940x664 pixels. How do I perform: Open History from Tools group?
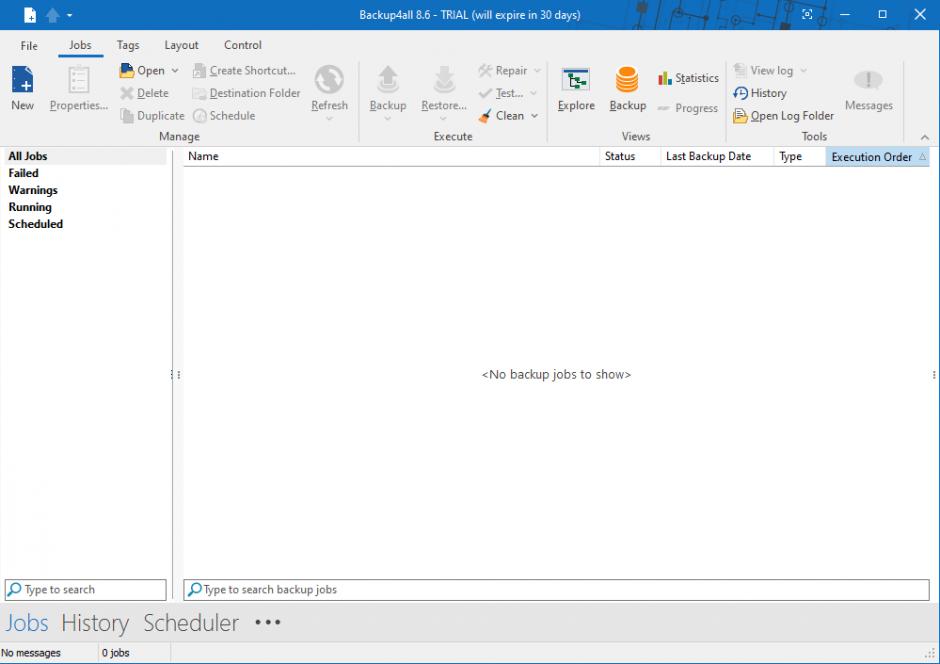(x=760, y=93)
